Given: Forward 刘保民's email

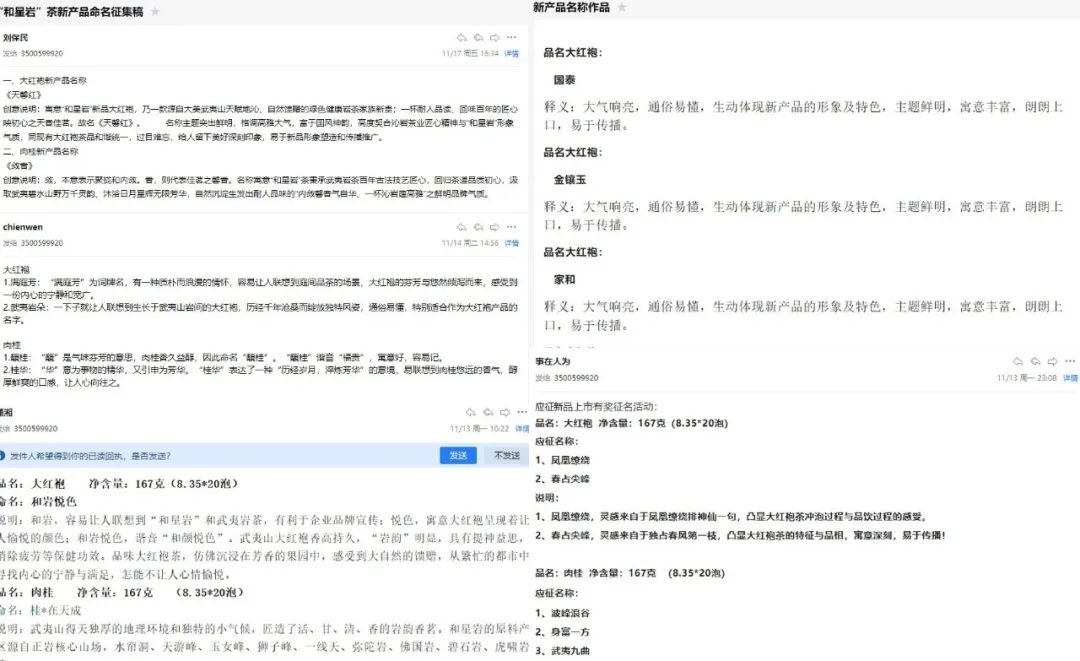Looking at the screenshot, I should 495,38.
